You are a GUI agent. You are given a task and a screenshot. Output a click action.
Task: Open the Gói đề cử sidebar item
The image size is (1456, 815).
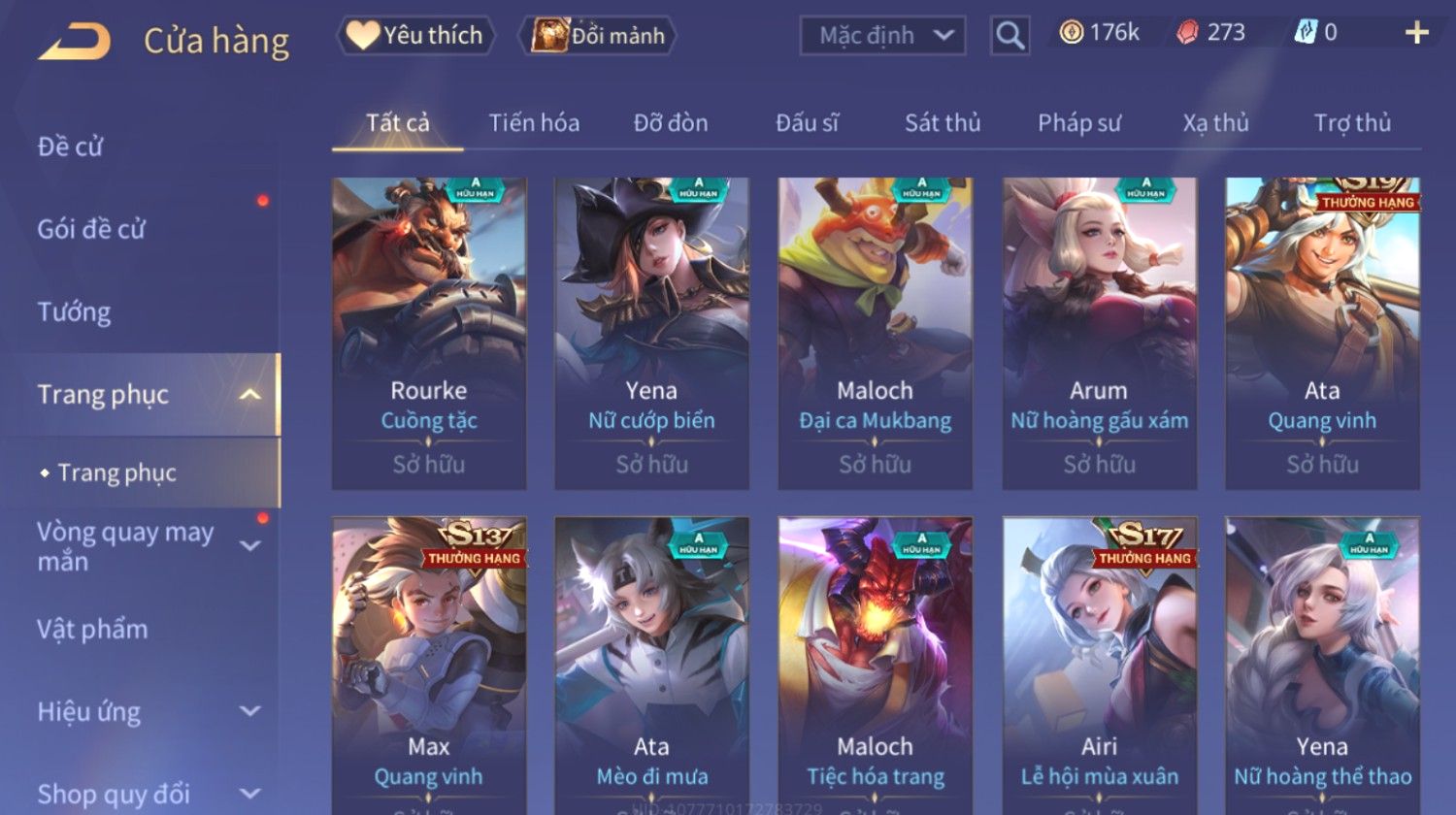click(91, 230)
